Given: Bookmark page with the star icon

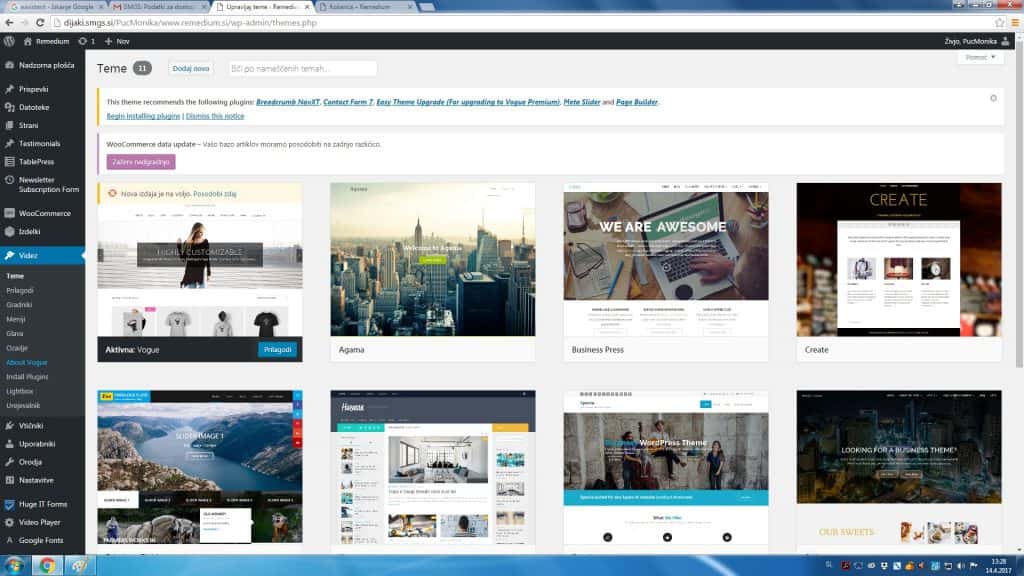Looking at the screenshot, I should point(999,22).
